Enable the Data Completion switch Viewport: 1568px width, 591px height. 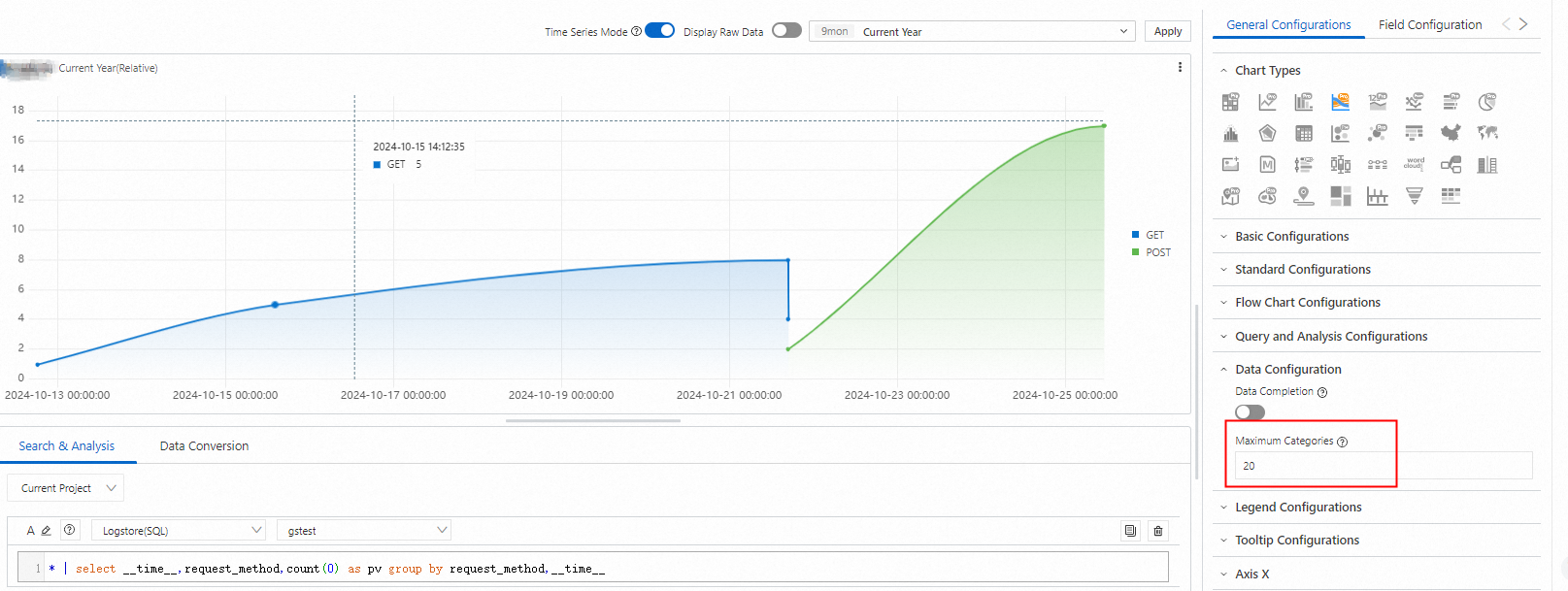click(x=1250, y=411)
